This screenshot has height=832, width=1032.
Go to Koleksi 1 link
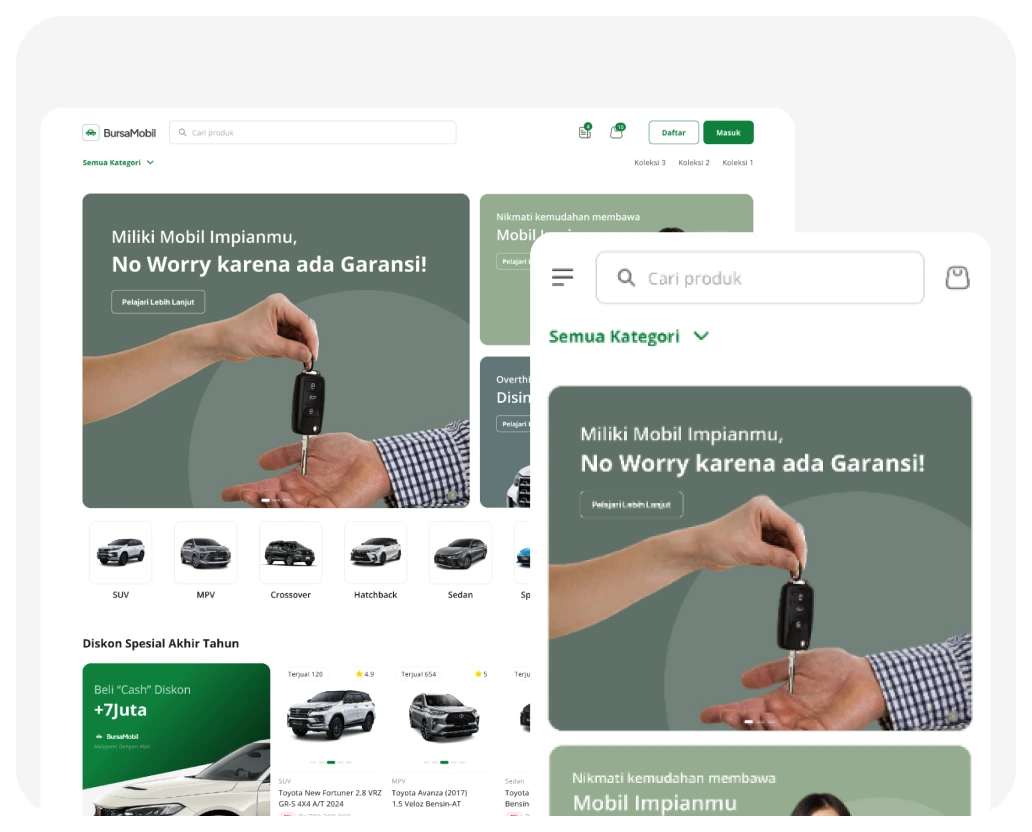(x=737, y=162)
